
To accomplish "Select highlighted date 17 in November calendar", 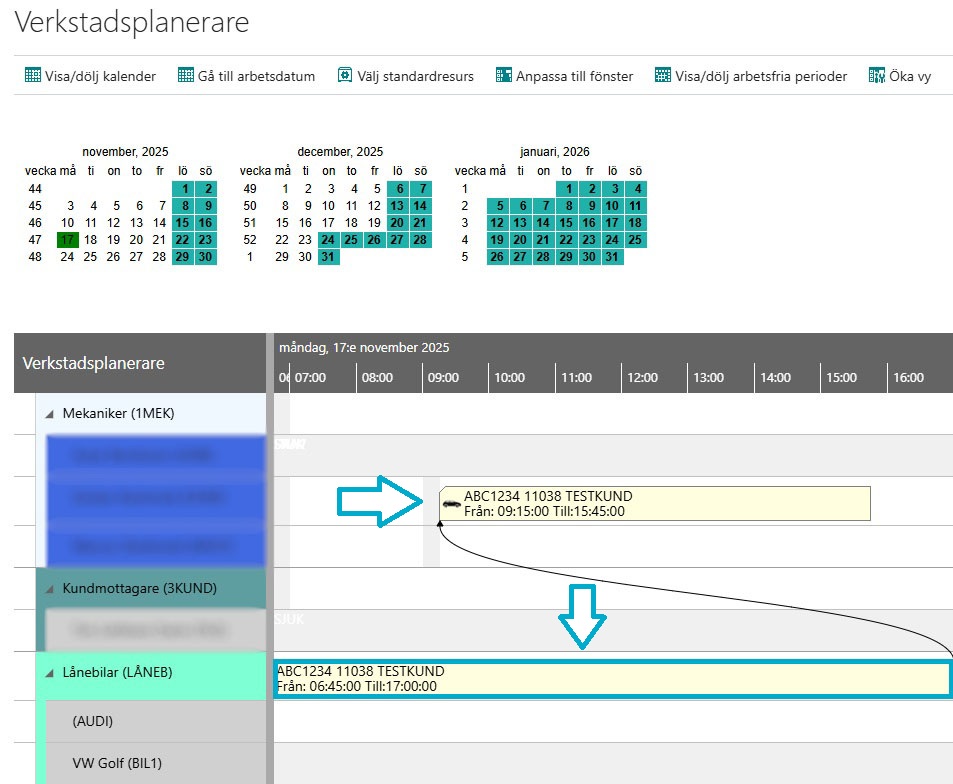I will pyautogui.click(x=67, y=240).
